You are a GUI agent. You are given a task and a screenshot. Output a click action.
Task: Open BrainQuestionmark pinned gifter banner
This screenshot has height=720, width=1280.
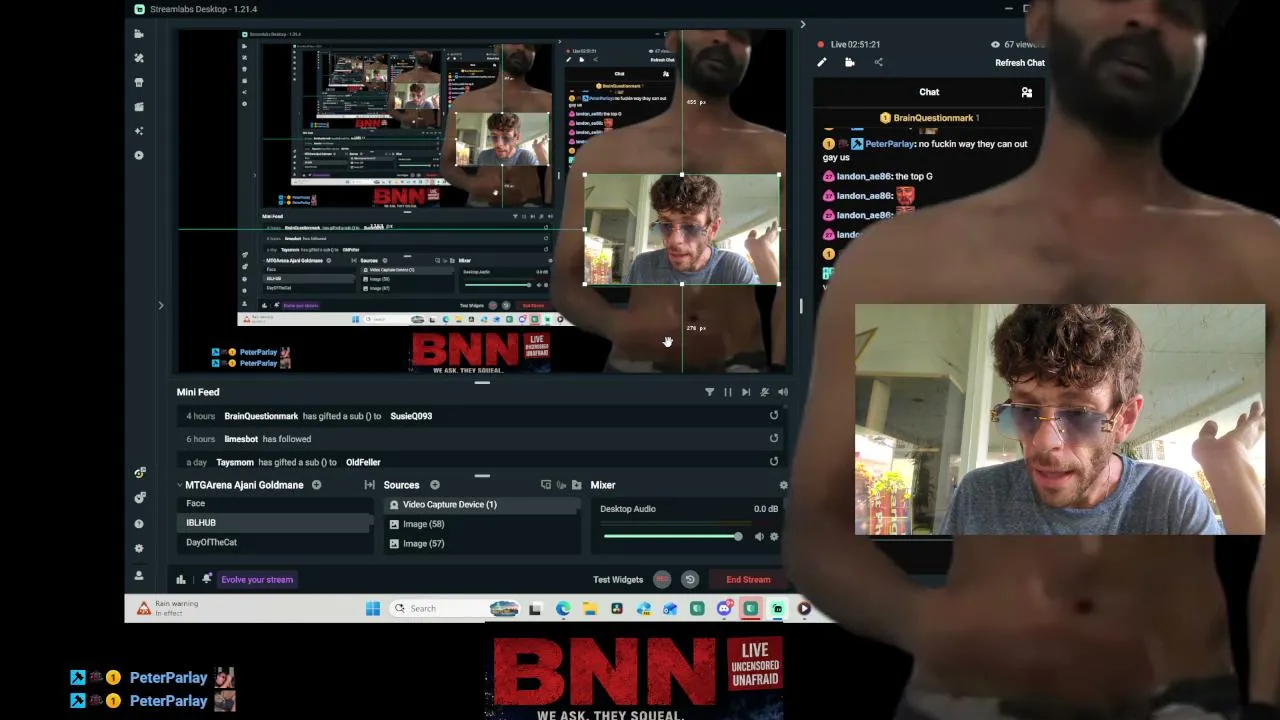(929, 118)
